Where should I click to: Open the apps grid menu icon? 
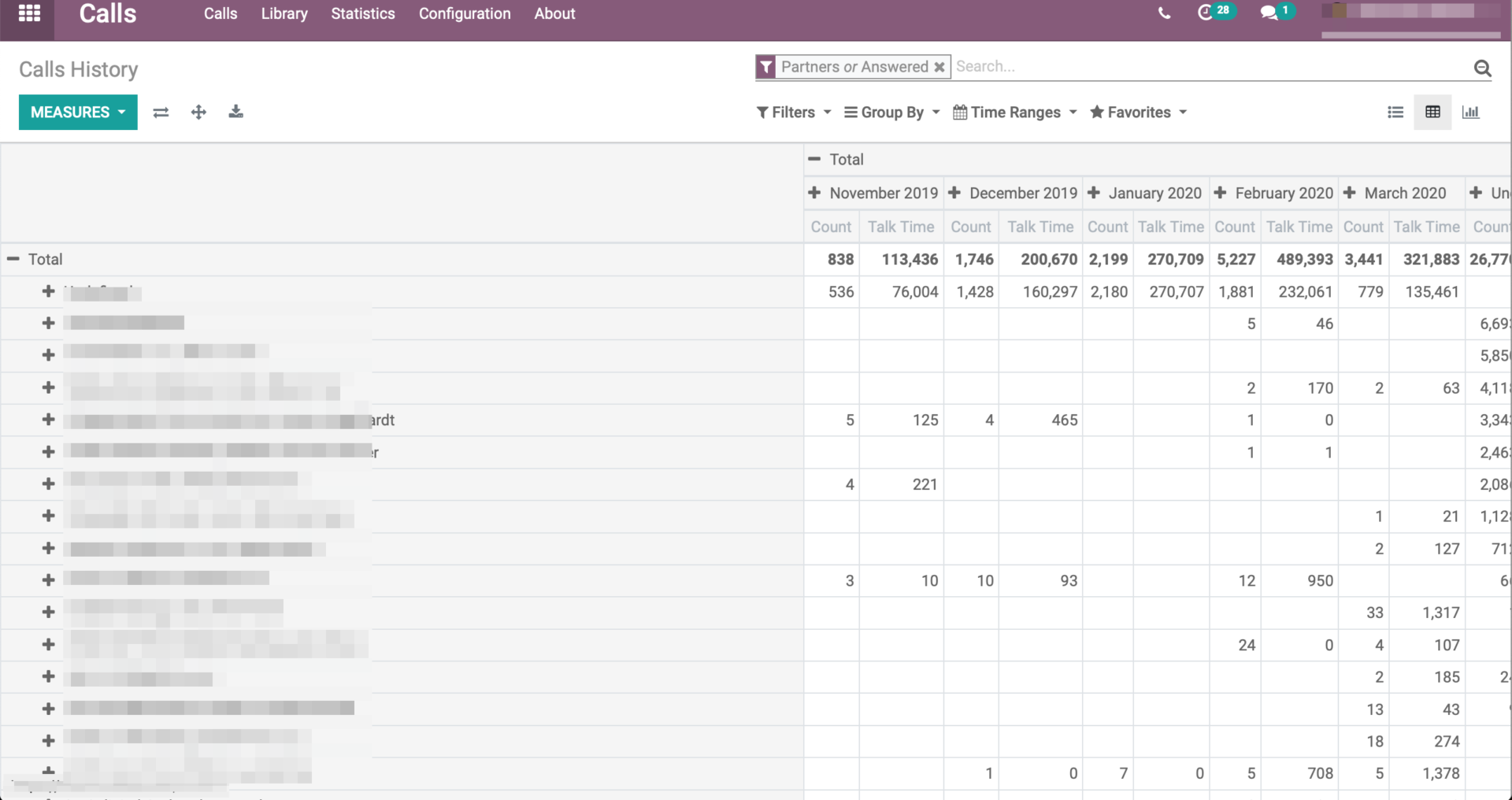coord(29,13)
